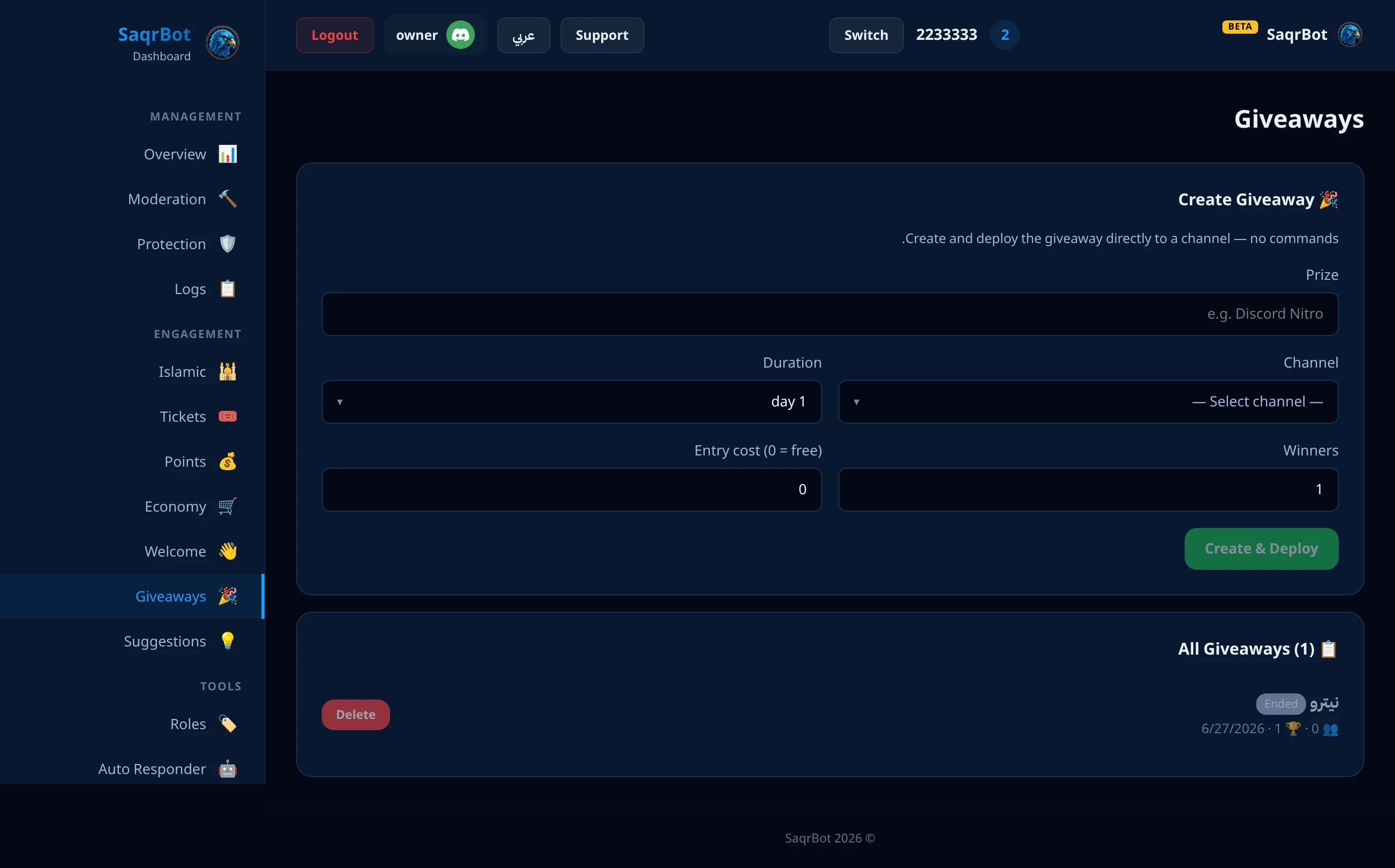Click the Giveaways party popper sidebar icon
1395x868 pixels.
tap(227, 596)
